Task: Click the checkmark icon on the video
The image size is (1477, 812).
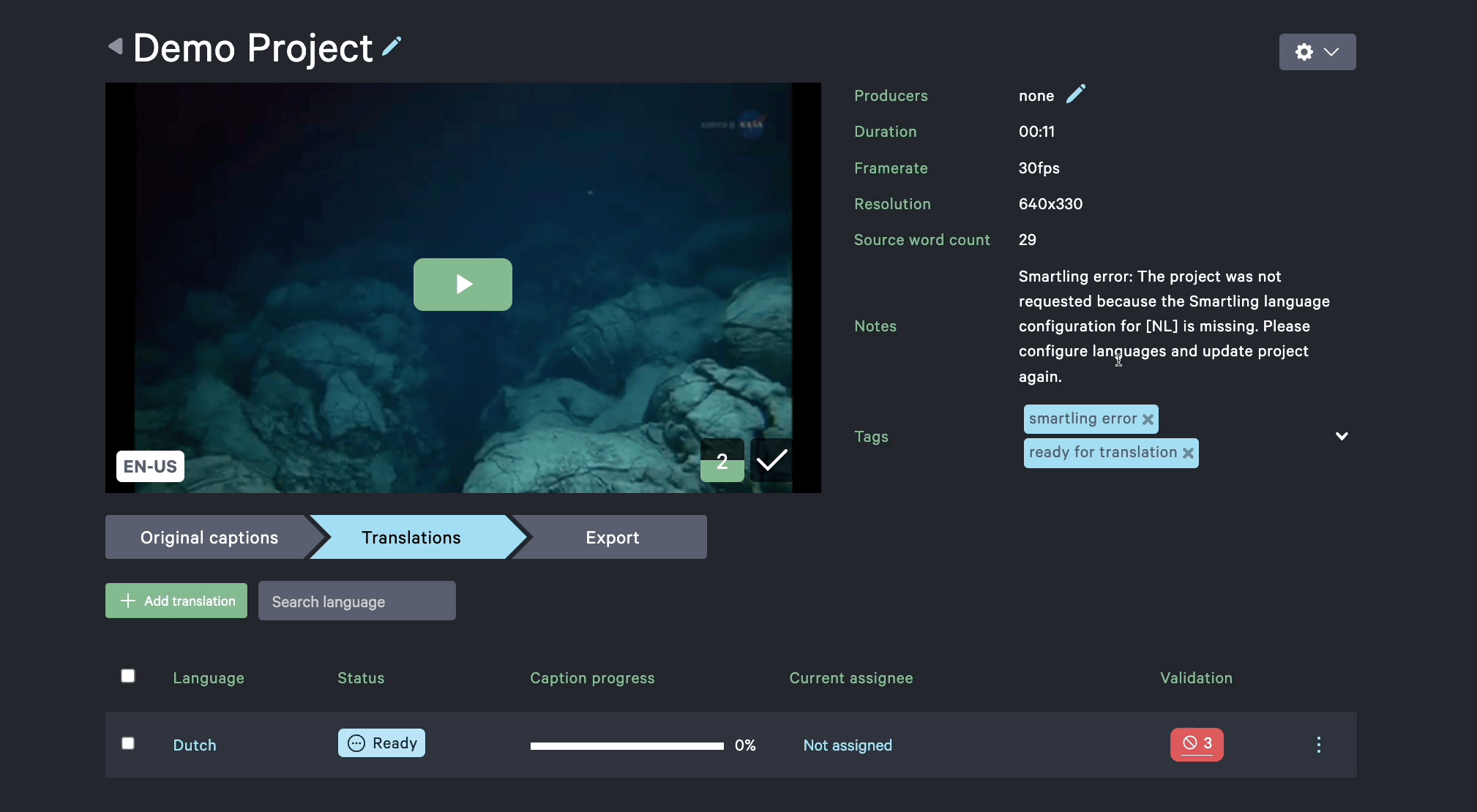Action: coord(771,461)
